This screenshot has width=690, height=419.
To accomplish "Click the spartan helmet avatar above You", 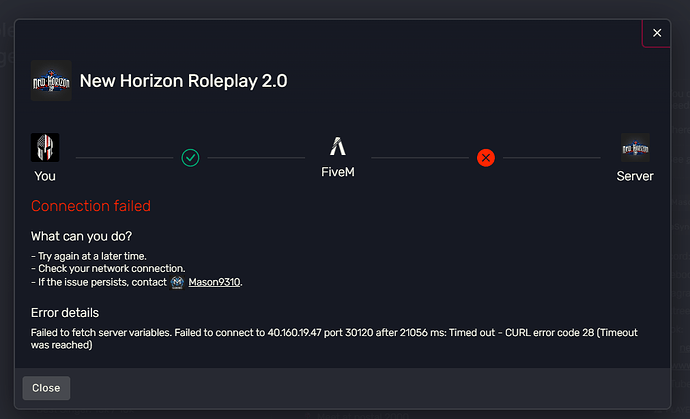I will click(x=45, y=148).
